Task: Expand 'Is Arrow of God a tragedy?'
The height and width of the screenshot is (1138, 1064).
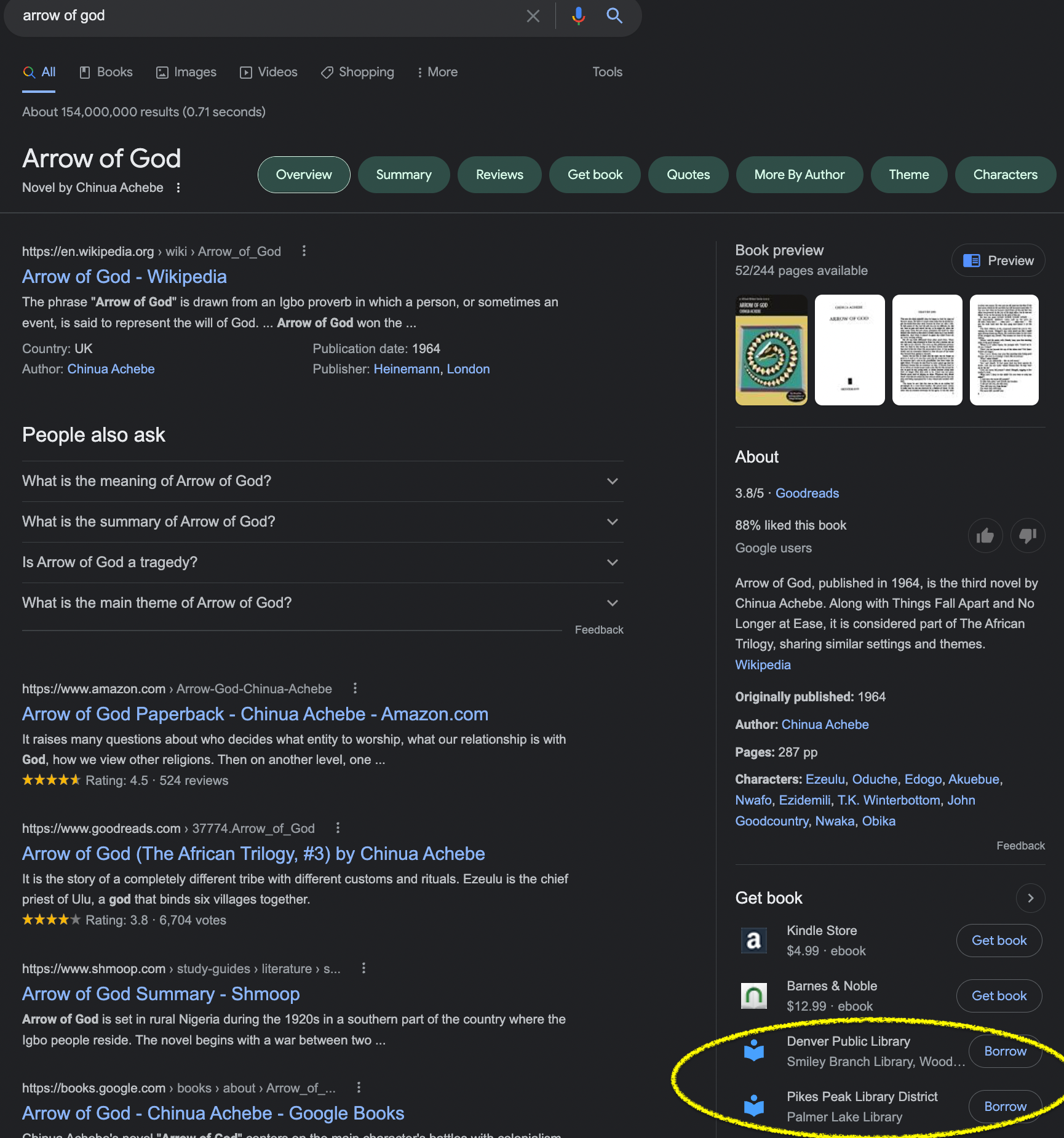Action: 323,562
